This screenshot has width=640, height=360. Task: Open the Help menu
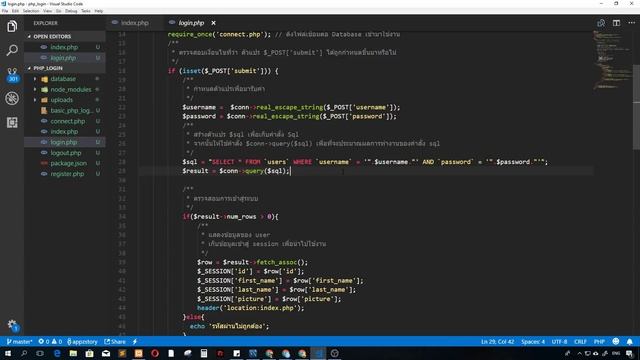coord(99,11)
